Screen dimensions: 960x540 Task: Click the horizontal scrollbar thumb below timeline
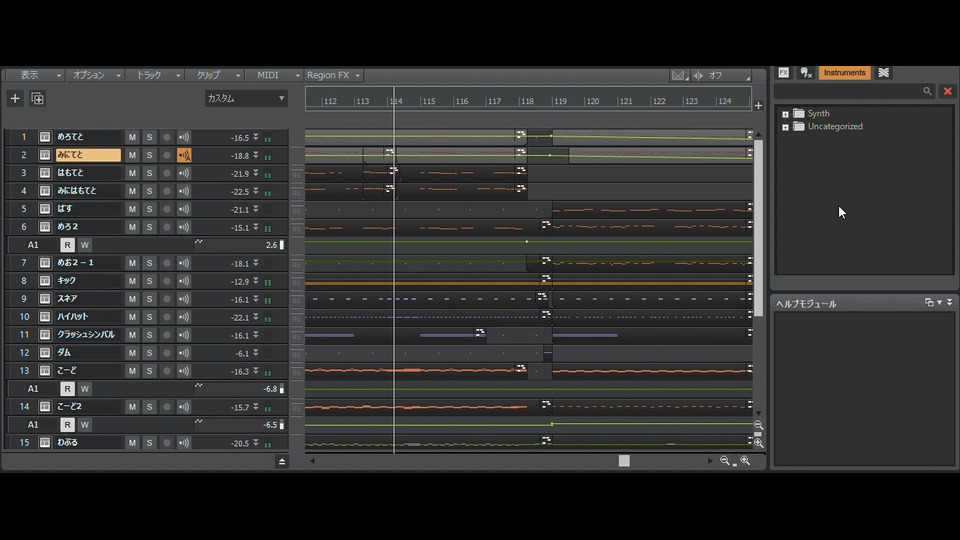coord(624,461)
